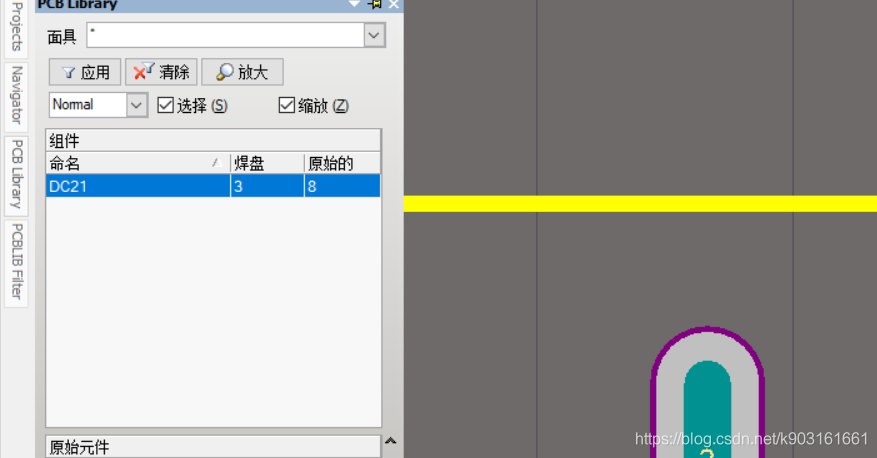This screenshot has width=877, height=458.
Task: Sort by the 焊盘 column header
Action: click(267, 163)
